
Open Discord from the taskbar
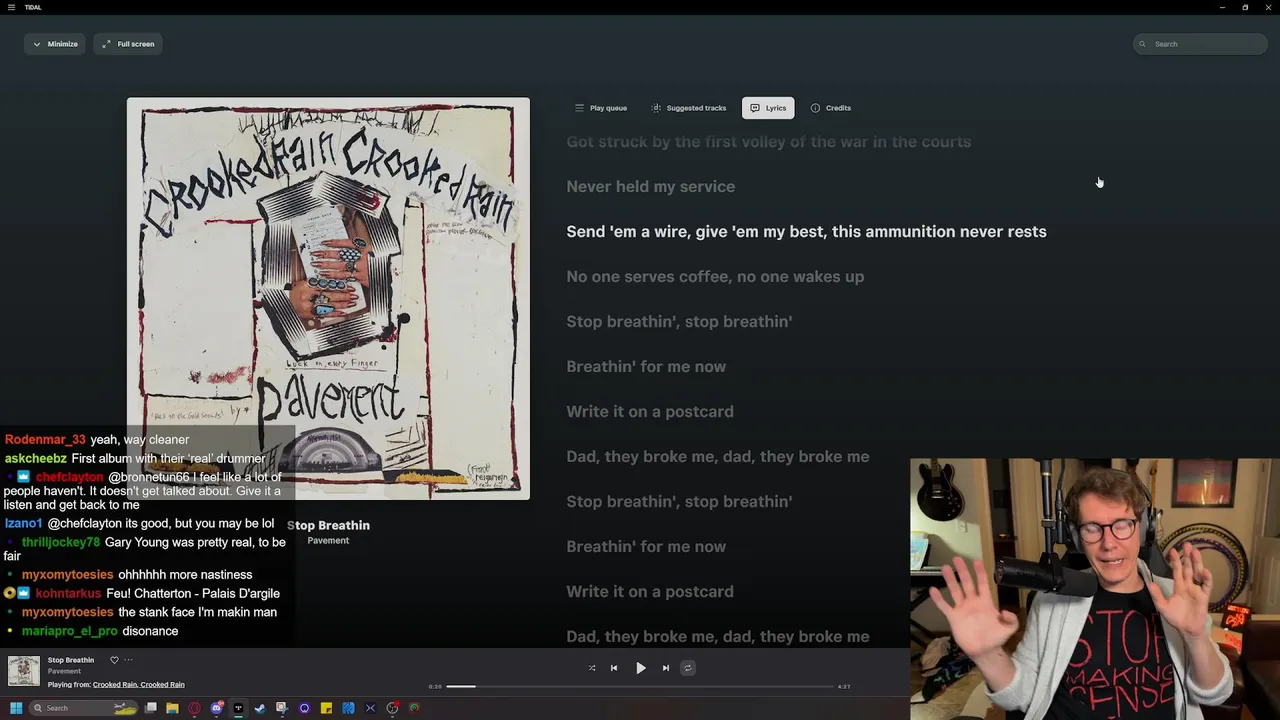[x=217, y=708]
